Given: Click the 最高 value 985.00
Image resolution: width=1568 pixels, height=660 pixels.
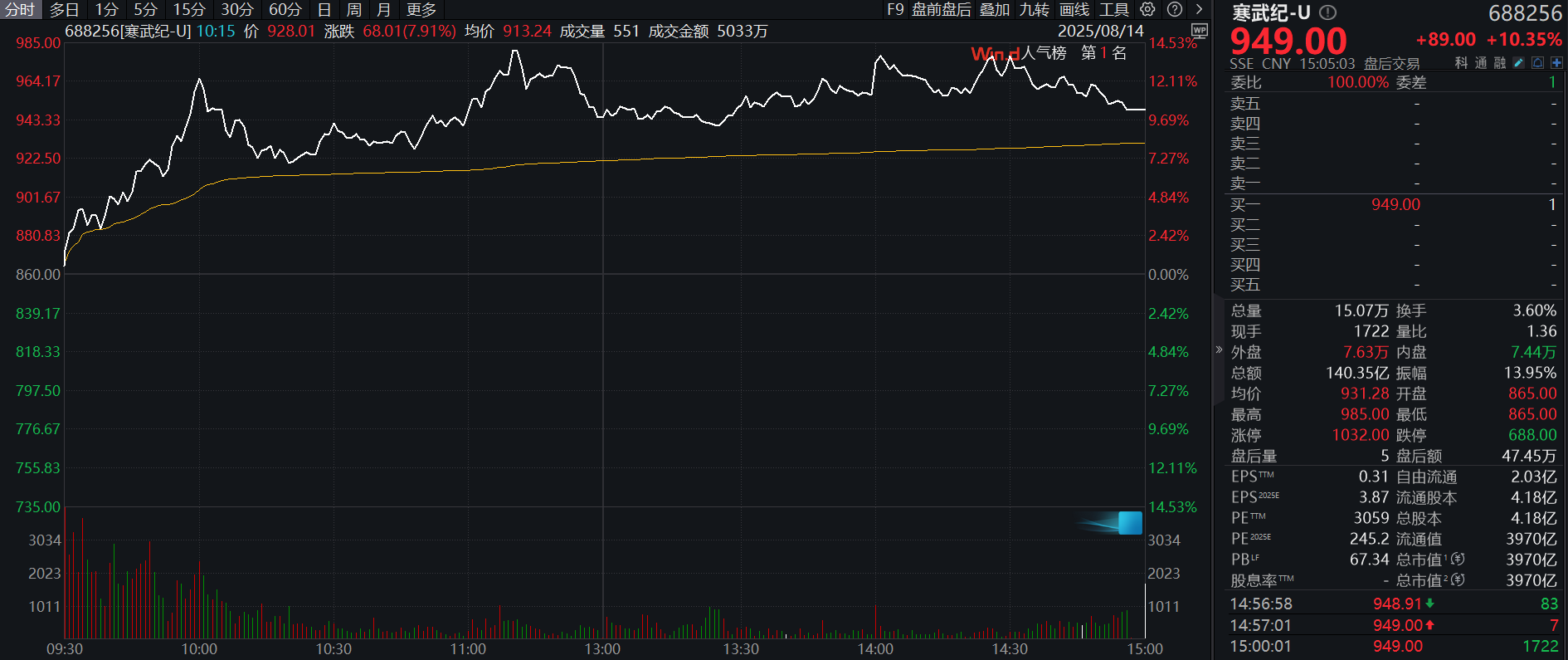Looking at the screenshot, I should (x=1365, y=414).
